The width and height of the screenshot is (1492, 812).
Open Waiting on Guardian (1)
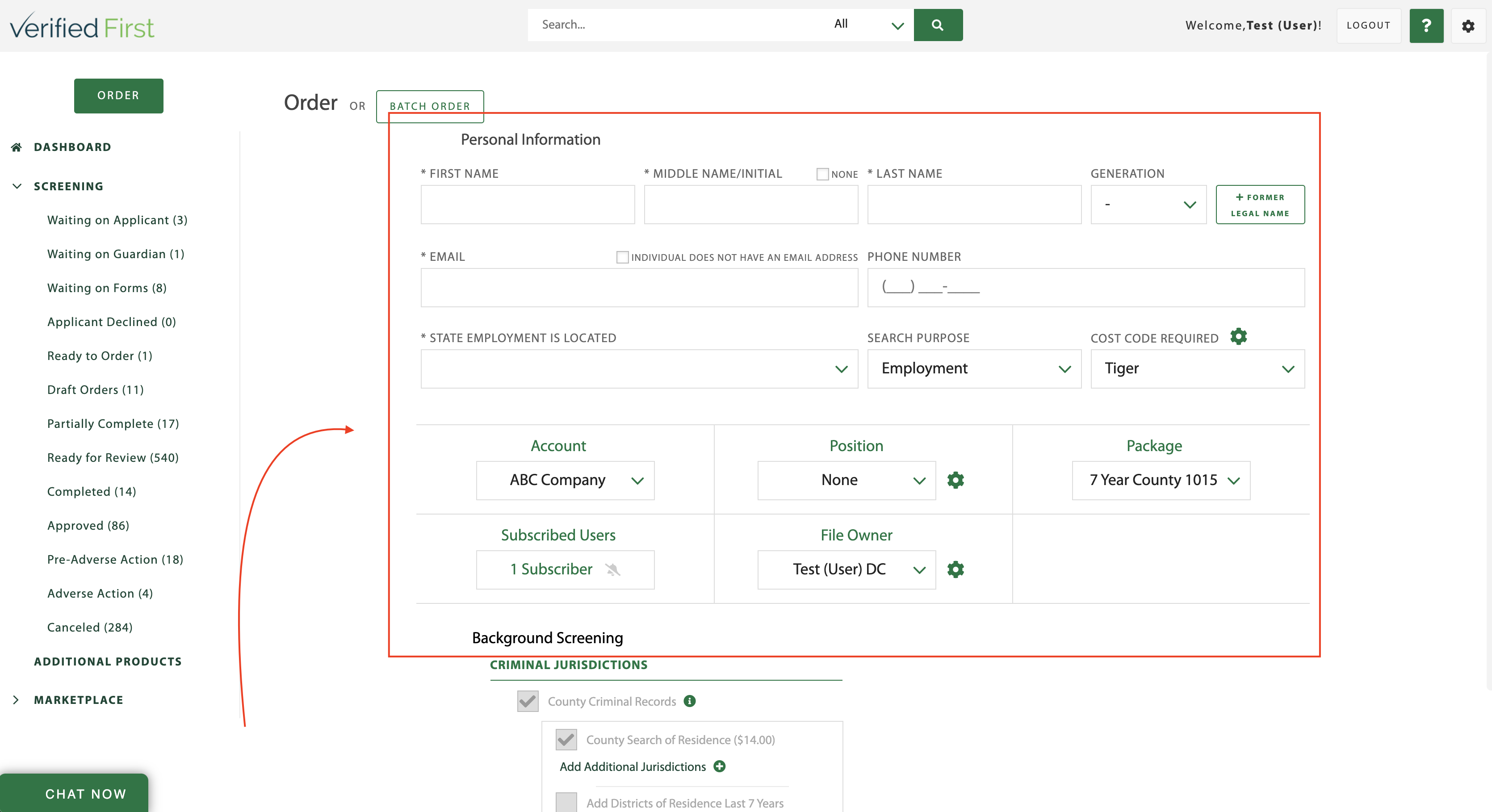116,254
